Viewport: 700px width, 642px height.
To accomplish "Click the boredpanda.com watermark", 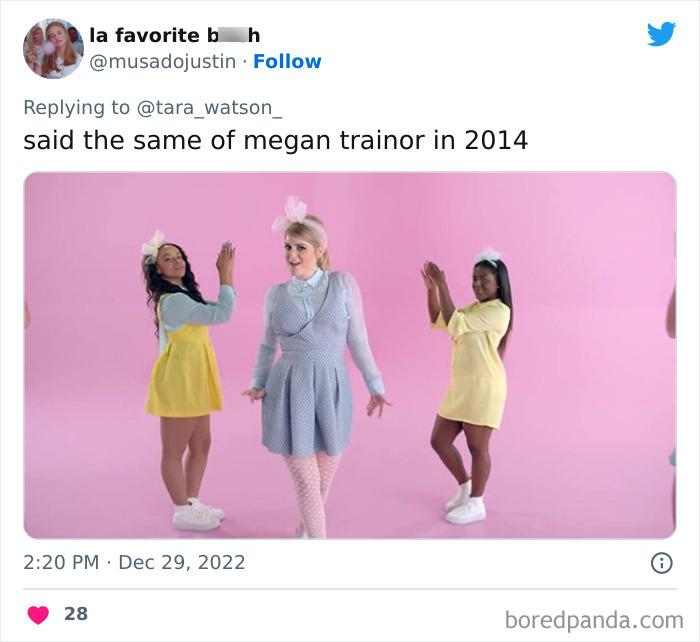I will click(x=594, y=620).
